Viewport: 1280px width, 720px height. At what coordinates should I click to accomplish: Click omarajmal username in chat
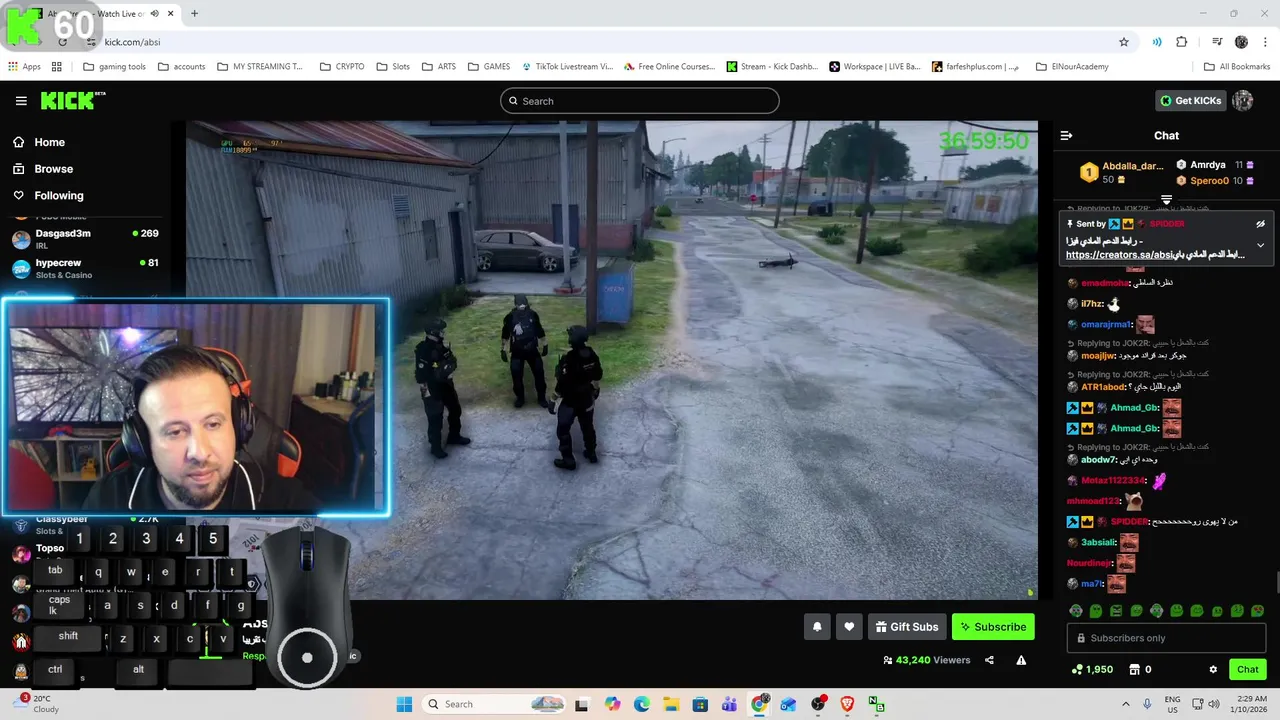pos(1106,325)
